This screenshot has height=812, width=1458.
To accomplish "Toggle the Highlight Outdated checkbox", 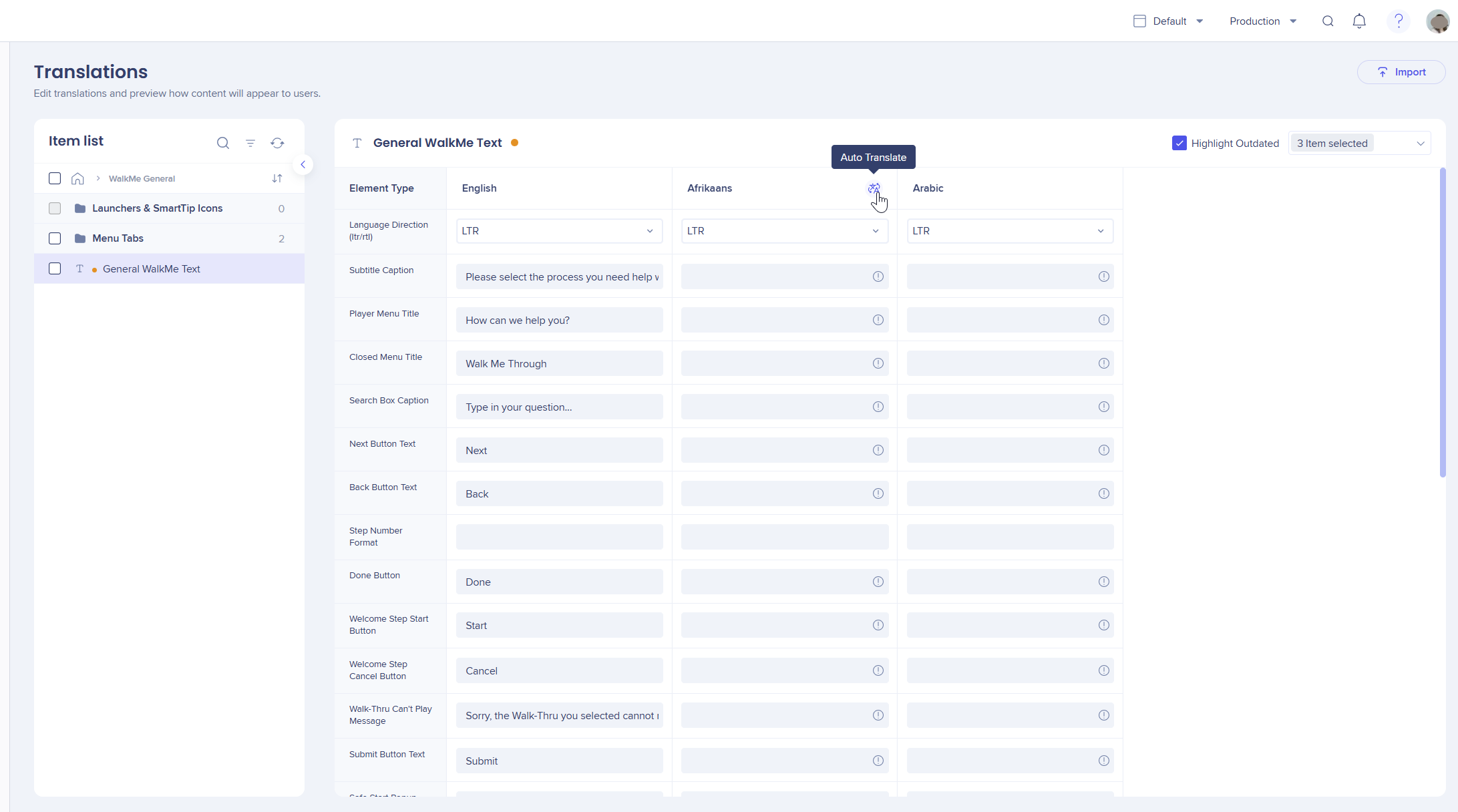I will (x=1179, y=143).
